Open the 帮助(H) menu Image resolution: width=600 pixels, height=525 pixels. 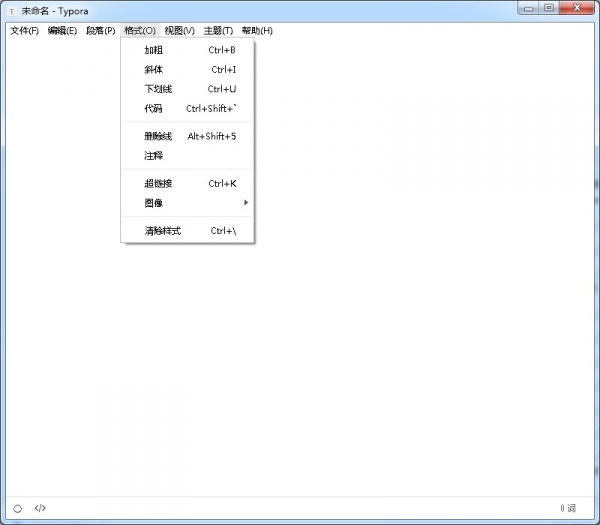click(257, 31)
